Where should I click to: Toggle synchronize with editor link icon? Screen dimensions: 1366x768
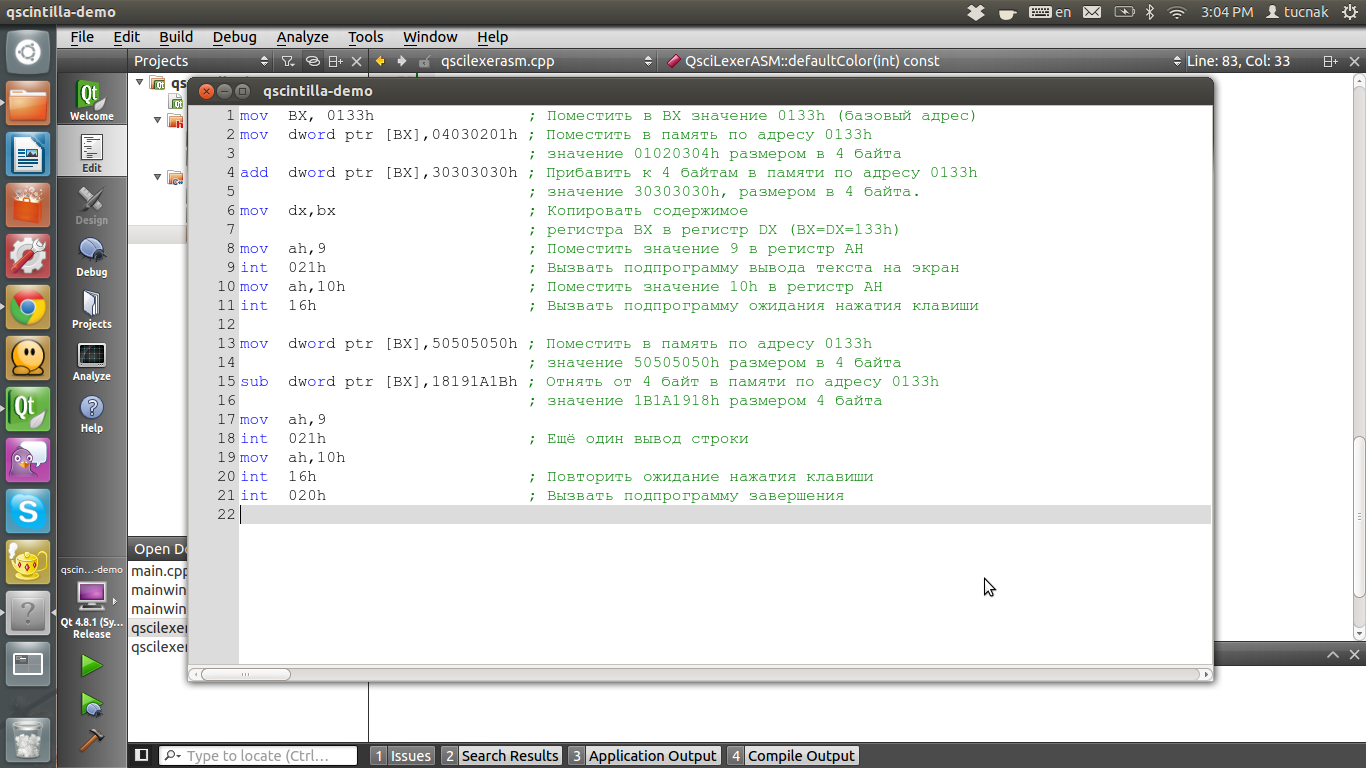point(312,61)
